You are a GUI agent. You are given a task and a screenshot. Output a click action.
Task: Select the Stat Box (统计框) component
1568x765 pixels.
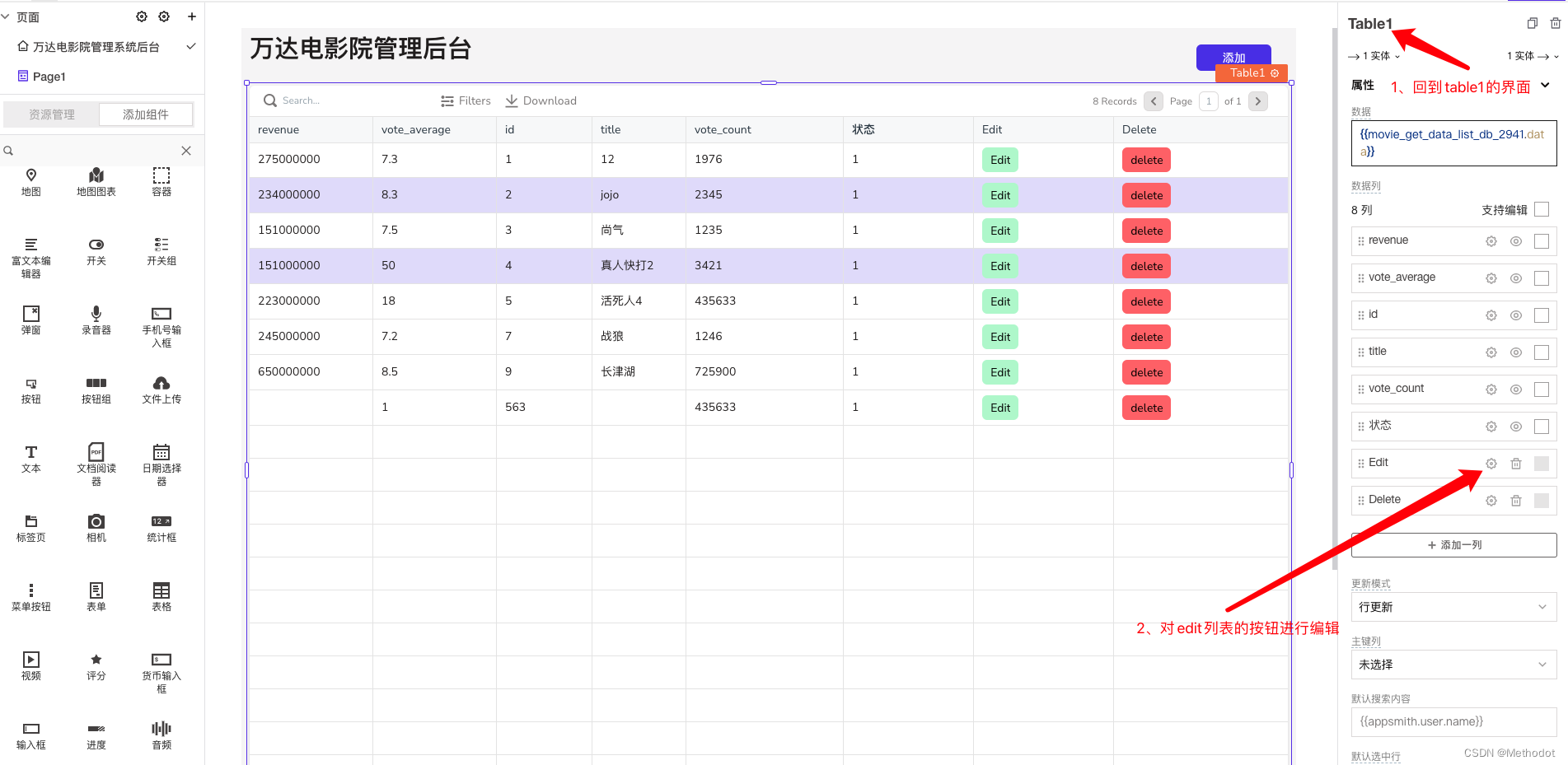161,528
